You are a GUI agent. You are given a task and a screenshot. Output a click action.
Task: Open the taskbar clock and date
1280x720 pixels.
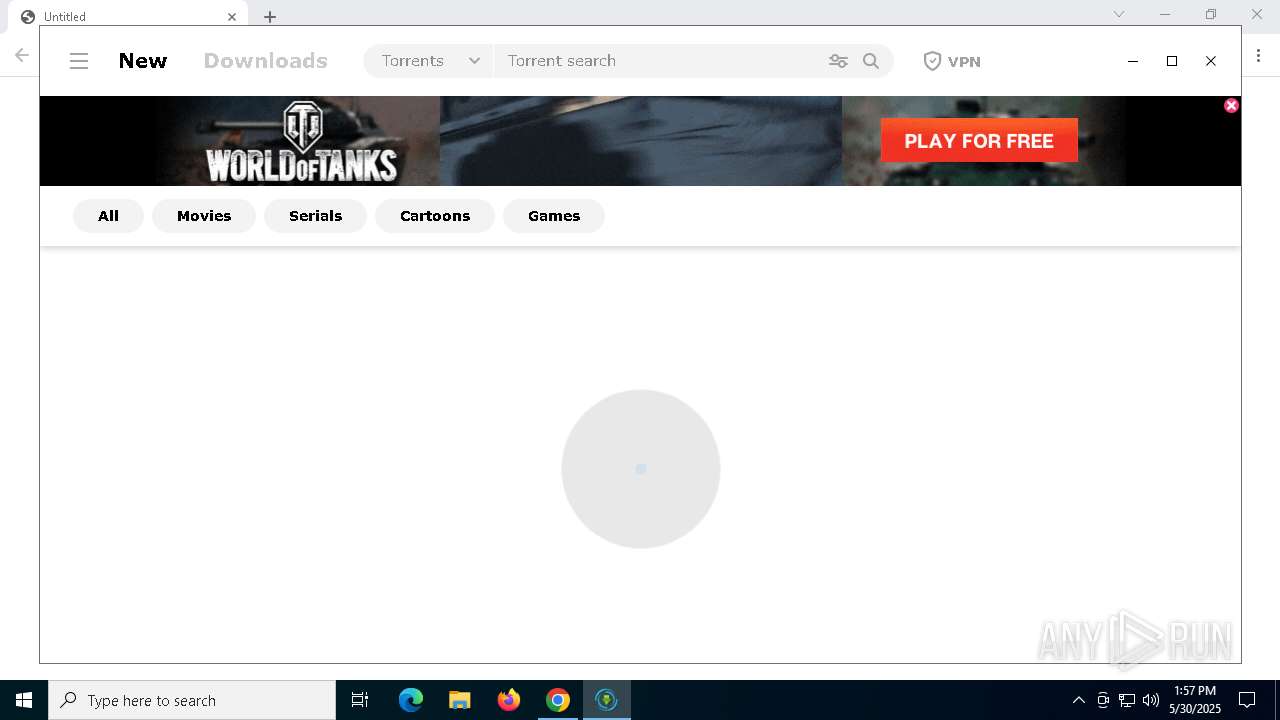click(1195, 700)
